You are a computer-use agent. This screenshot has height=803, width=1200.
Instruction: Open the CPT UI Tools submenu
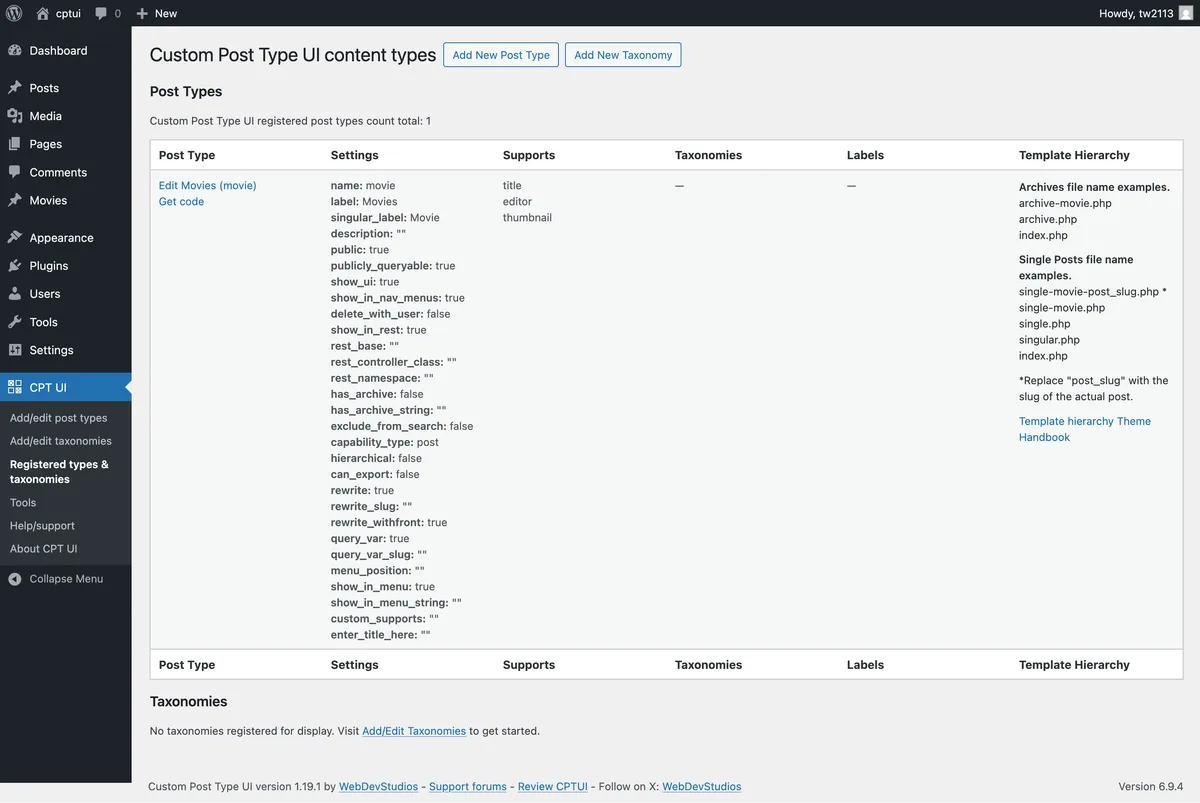(23, 503)
